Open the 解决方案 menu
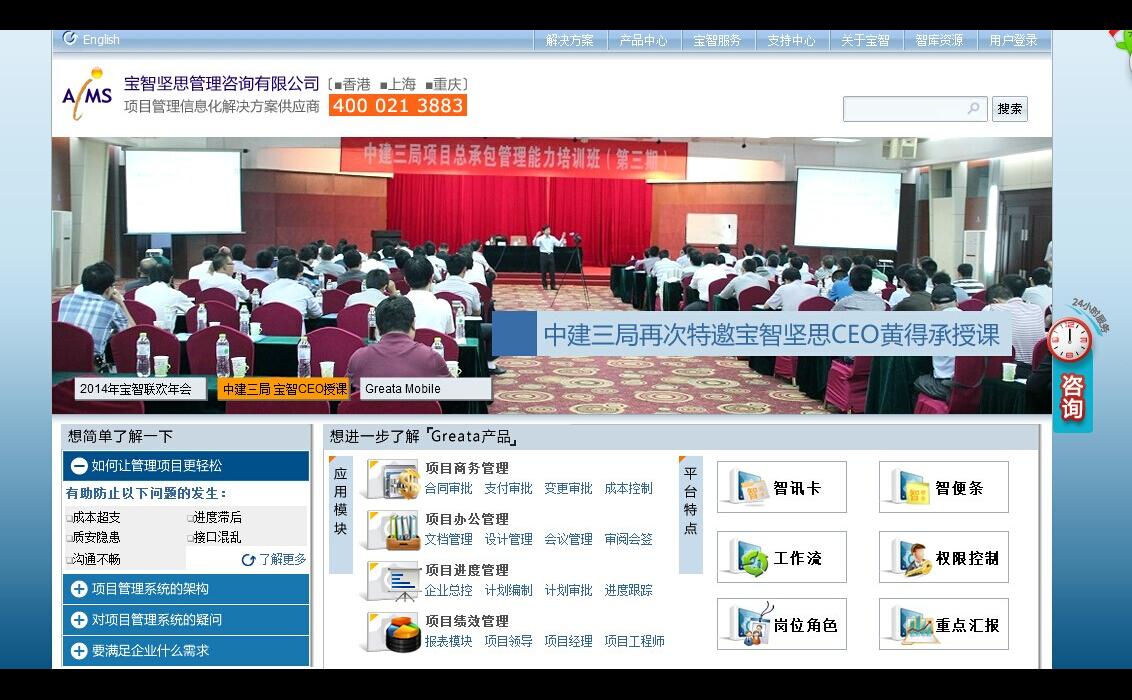Viewport: 1132px width, 700px height. (570, 40)
